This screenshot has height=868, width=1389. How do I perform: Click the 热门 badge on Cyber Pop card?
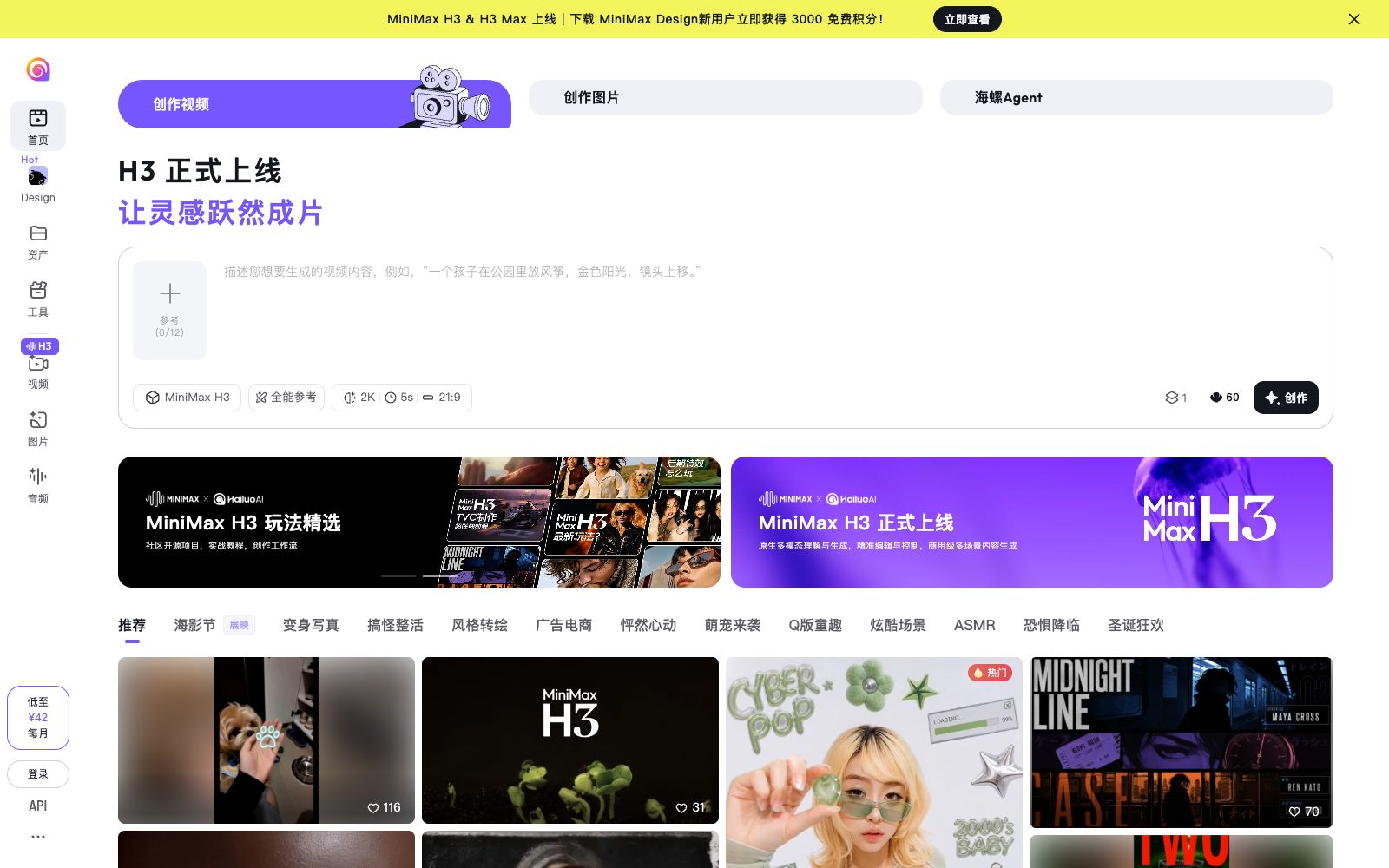[991, 673]
